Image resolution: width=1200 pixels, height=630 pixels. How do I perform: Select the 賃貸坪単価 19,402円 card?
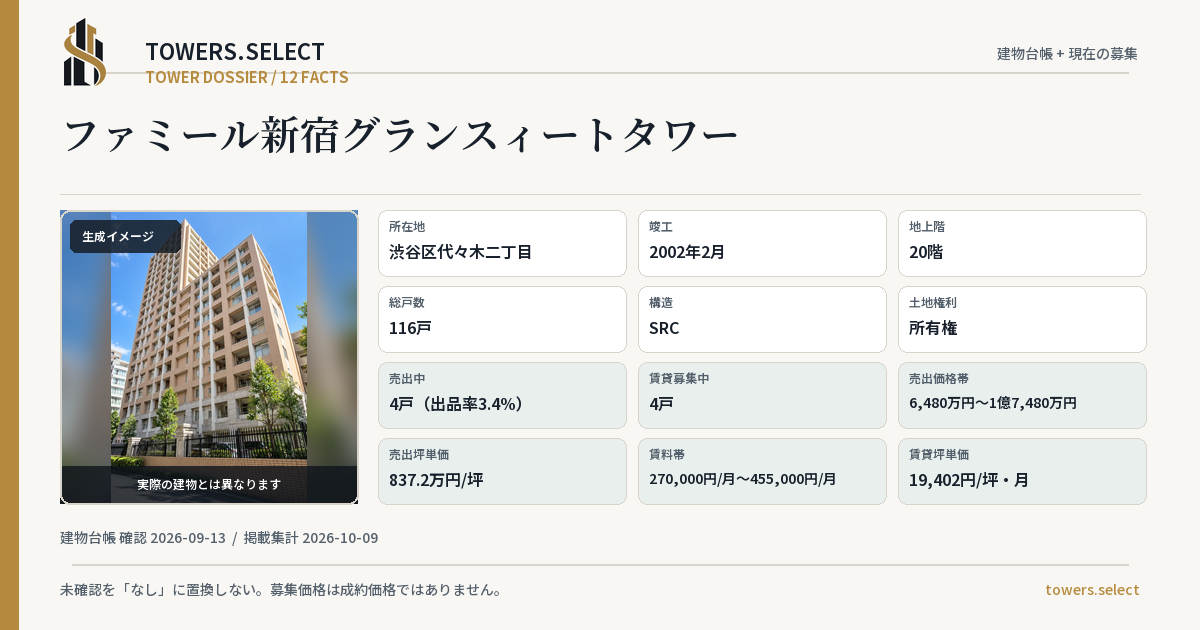(1022, 471)
